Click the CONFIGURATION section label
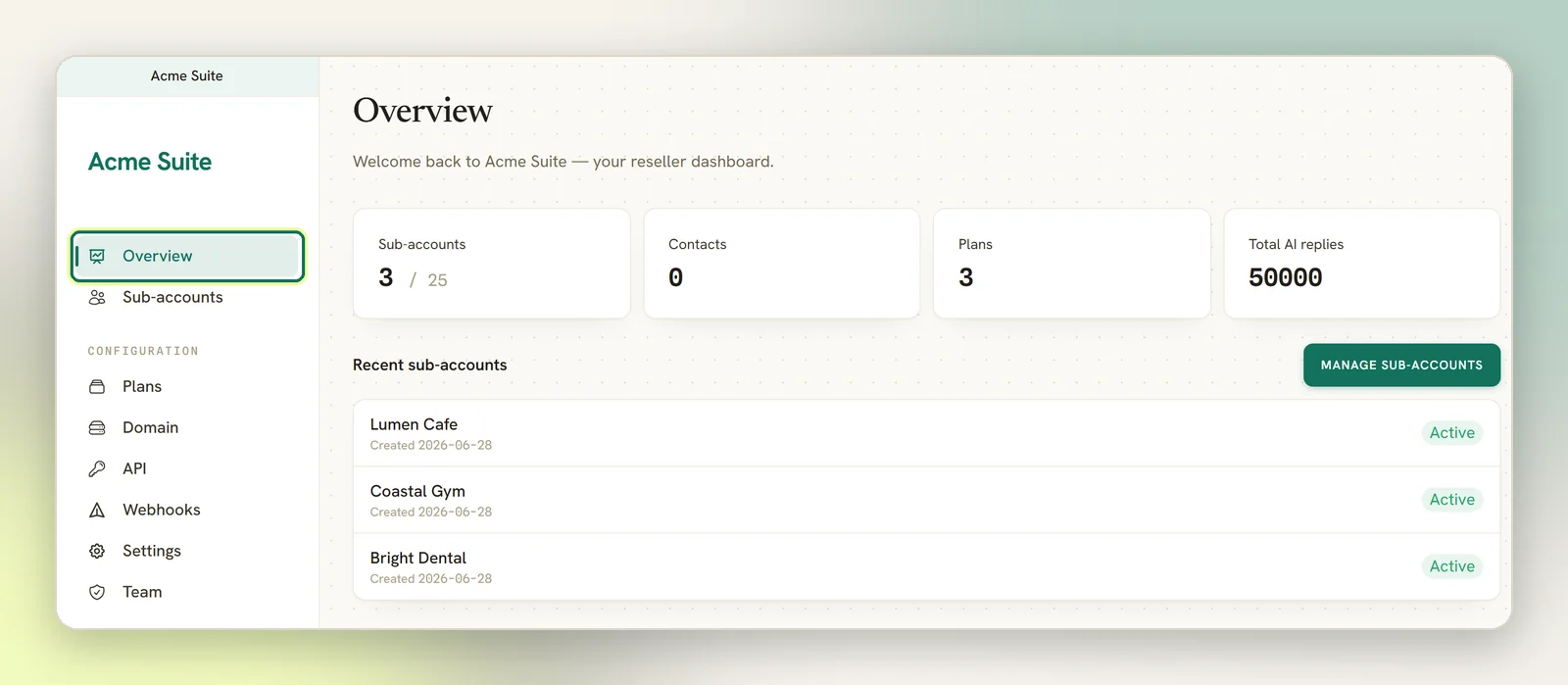Screen dimensions: 1568x685 coord(143,351)
